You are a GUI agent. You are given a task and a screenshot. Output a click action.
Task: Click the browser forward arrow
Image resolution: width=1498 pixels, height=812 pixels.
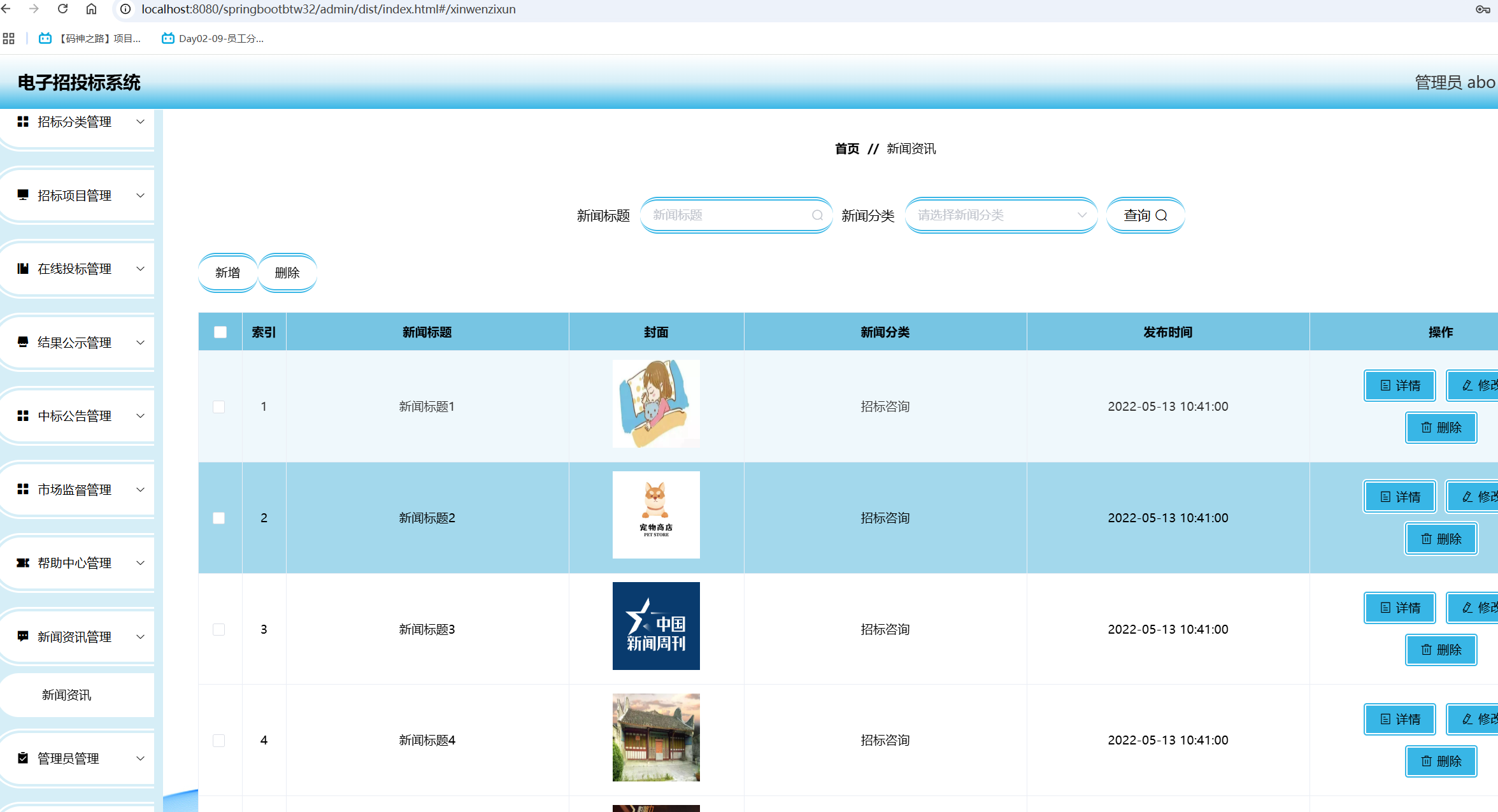34,9
